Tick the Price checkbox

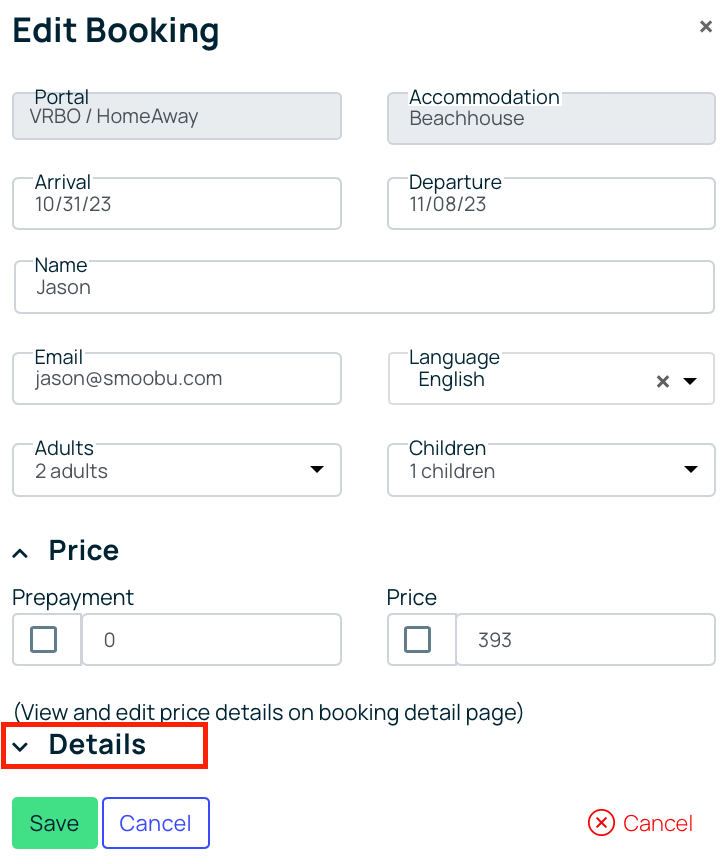coord(417,639)
